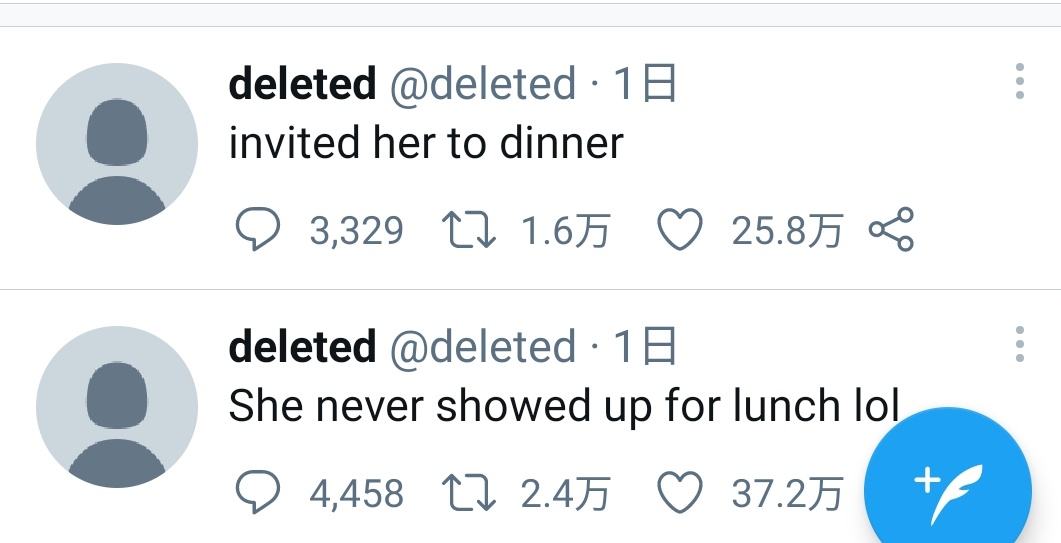Image resolution: width=1061 pixels, height=543 pixels.
Task: Reply to the "never showed up for lunch" tweet
Action: tap(256, 493)
